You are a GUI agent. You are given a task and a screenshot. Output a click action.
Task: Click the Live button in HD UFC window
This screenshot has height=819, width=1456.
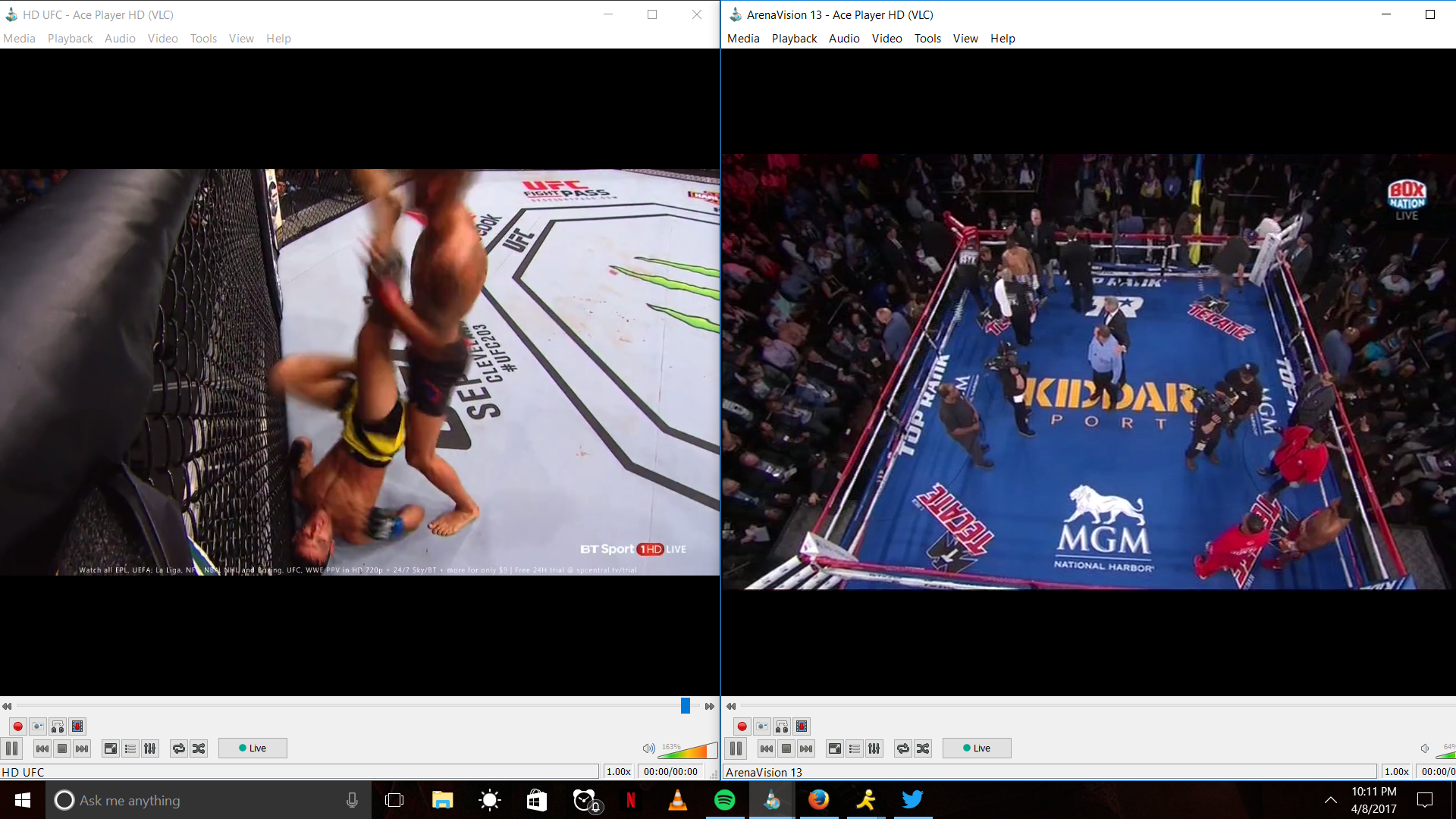point(253,748)
